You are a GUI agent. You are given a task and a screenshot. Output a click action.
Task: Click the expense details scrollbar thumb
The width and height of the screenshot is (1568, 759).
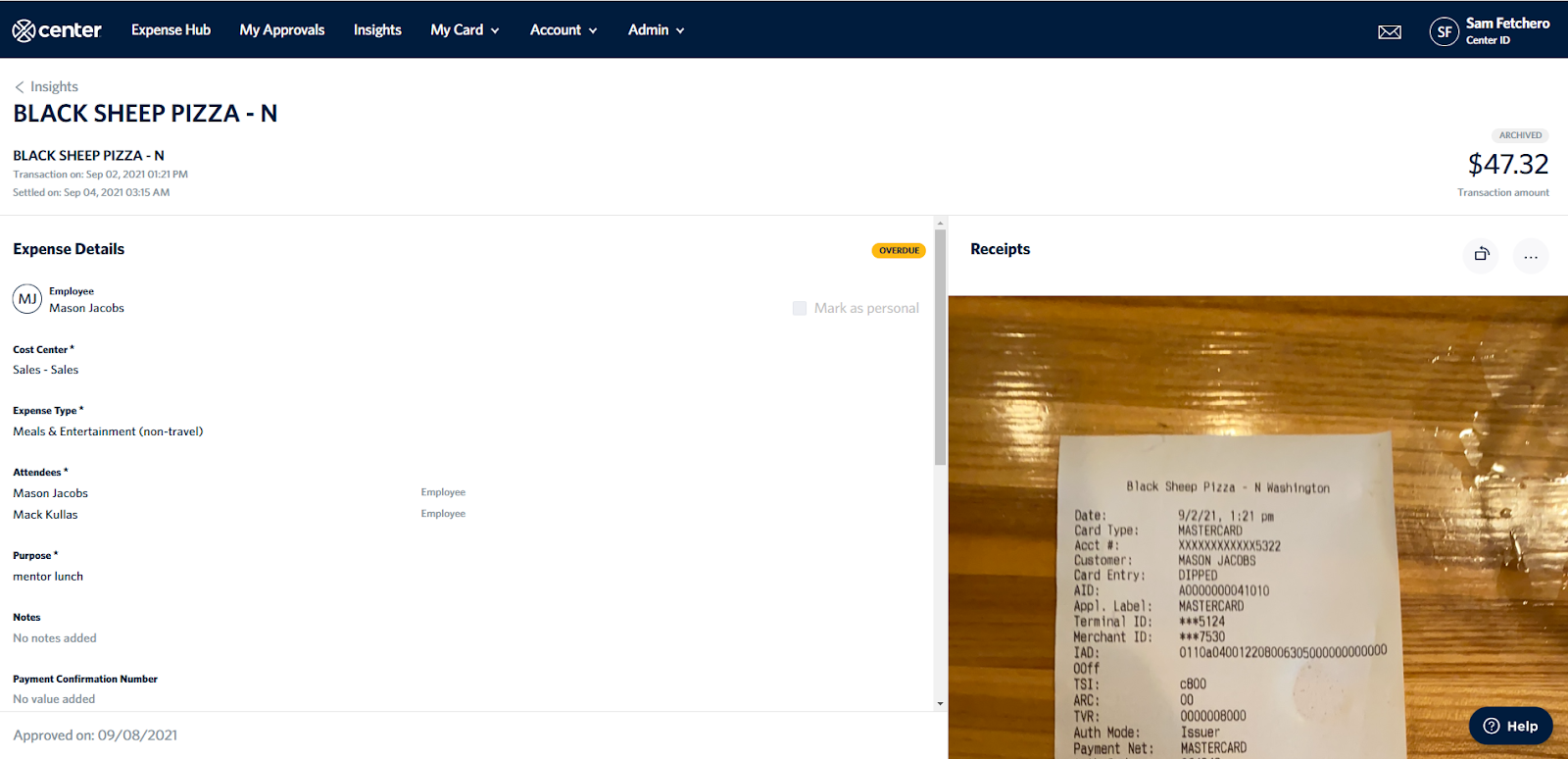(941, 347)
